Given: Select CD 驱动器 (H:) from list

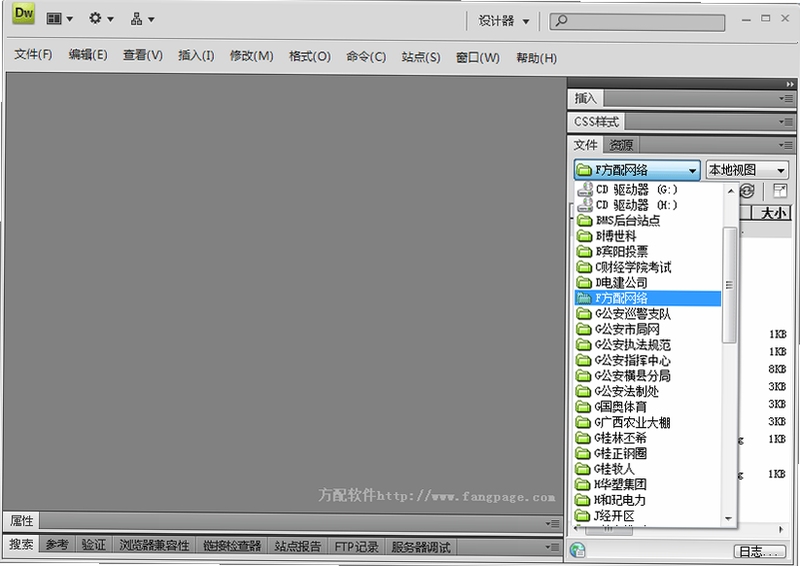Looking at the screenshot, I should (x=648, y=205).
